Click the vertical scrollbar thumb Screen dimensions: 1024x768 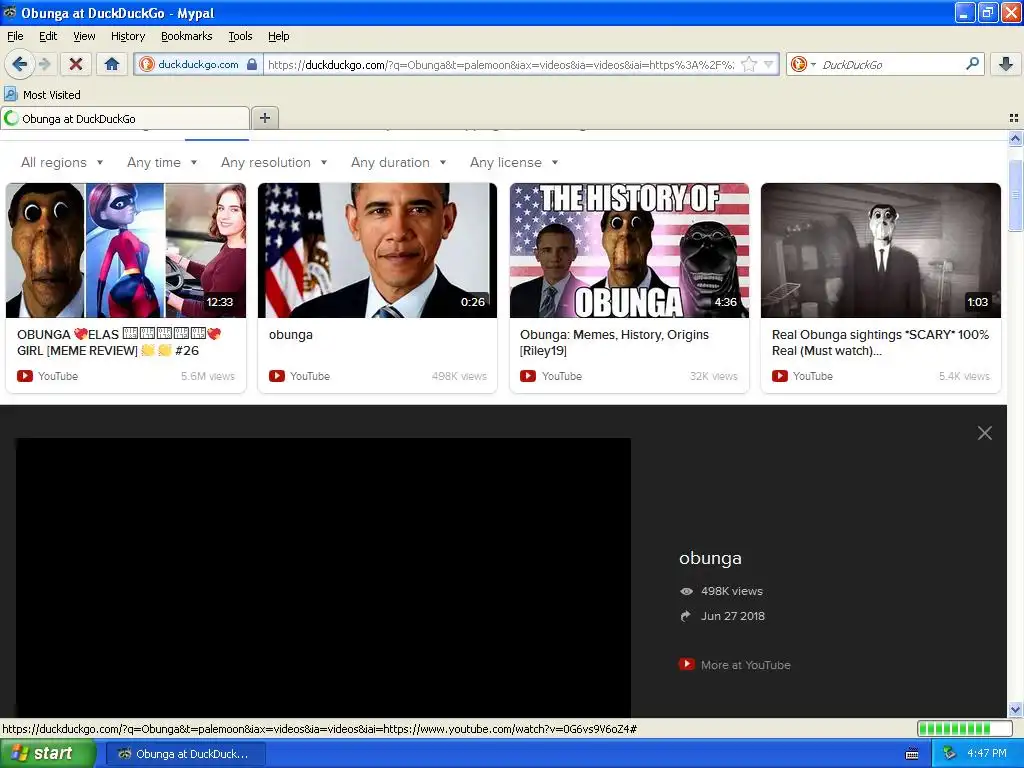(1016, 195)
